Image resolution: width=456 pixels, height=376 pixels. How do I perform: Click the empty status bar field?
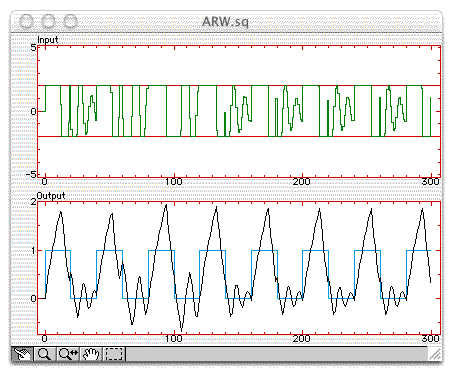tap(277, 354)
